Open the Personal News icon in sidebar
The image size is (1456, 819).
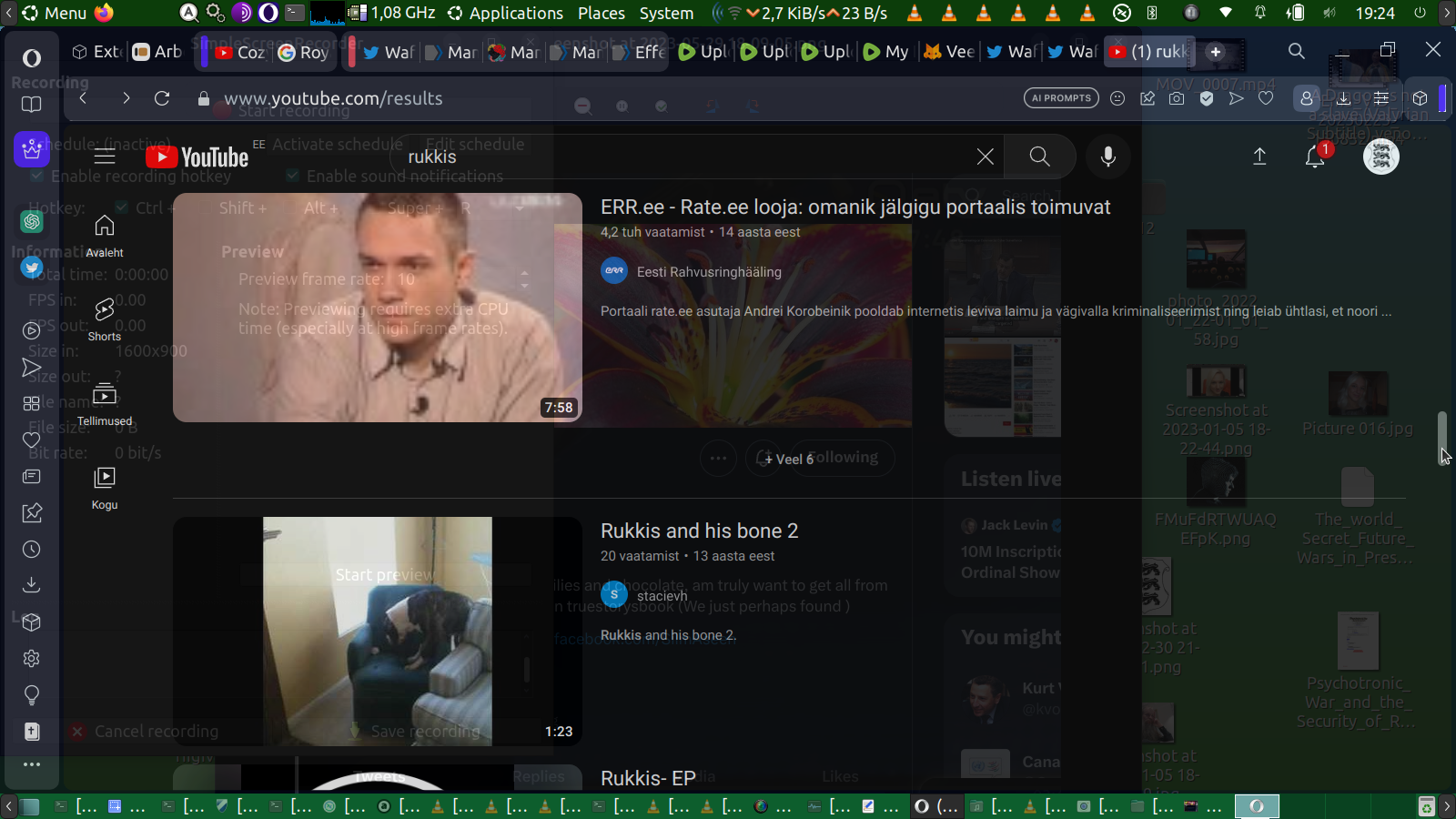[32, 476]
